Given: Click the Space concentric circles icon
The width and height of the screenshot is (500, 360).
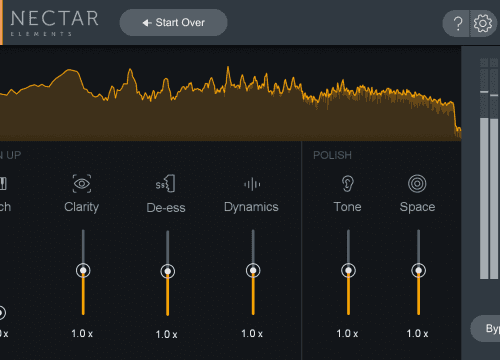Looking at the screenshot, I should click(x=417, y=184).
